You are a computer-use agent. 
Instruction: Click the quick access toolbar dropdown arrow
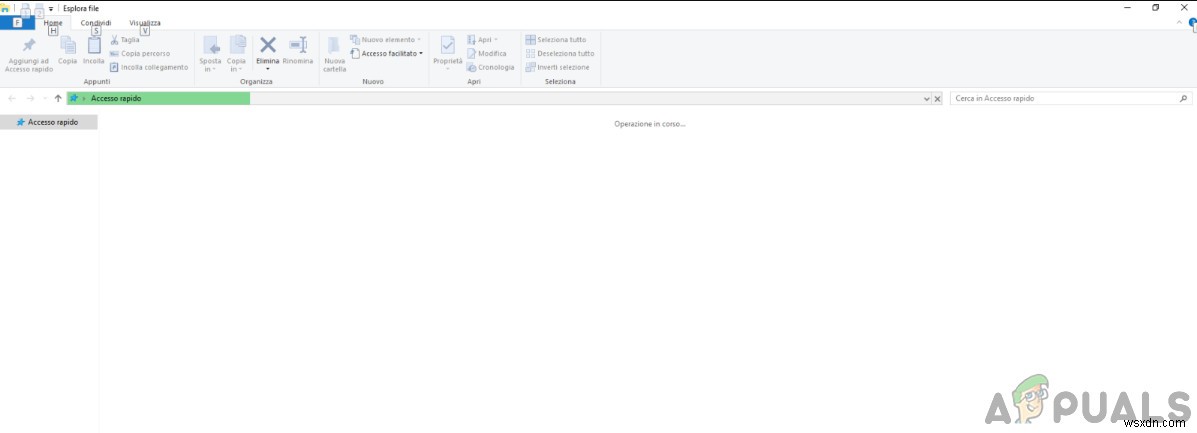tap(51, 8)
